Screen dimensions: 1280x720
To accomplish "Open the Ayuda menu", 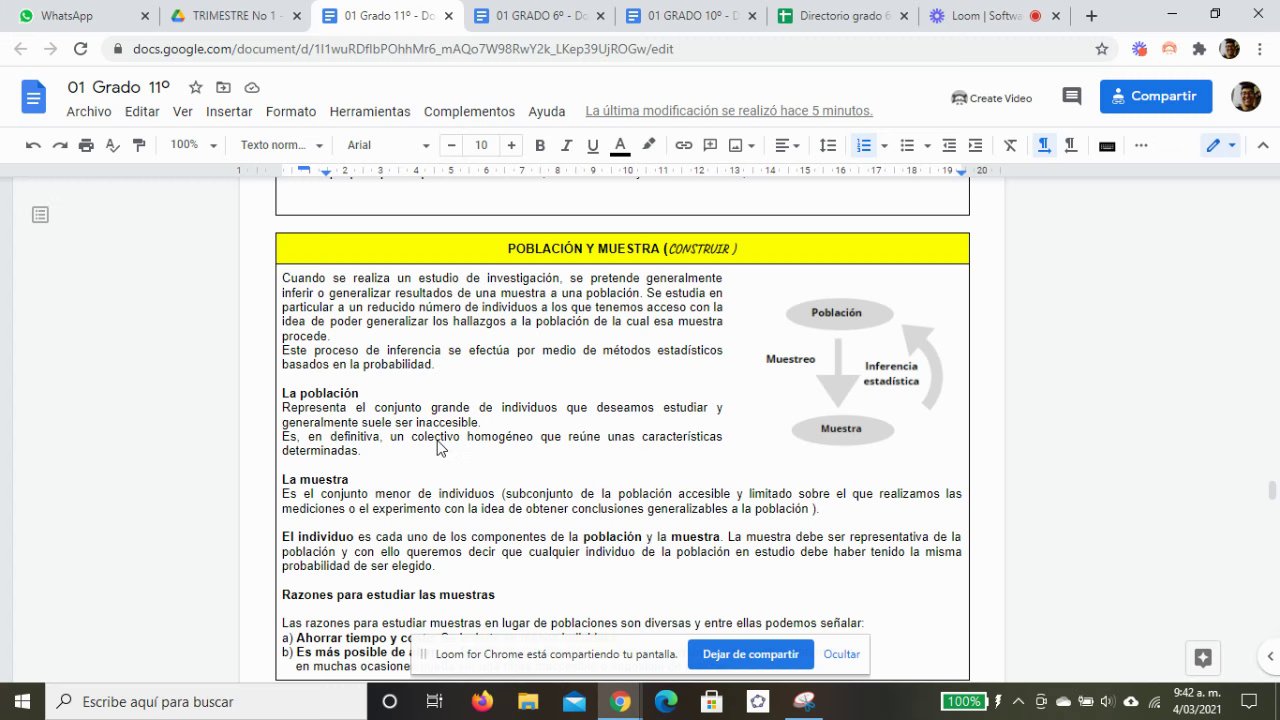I will (x=547, y=112).
